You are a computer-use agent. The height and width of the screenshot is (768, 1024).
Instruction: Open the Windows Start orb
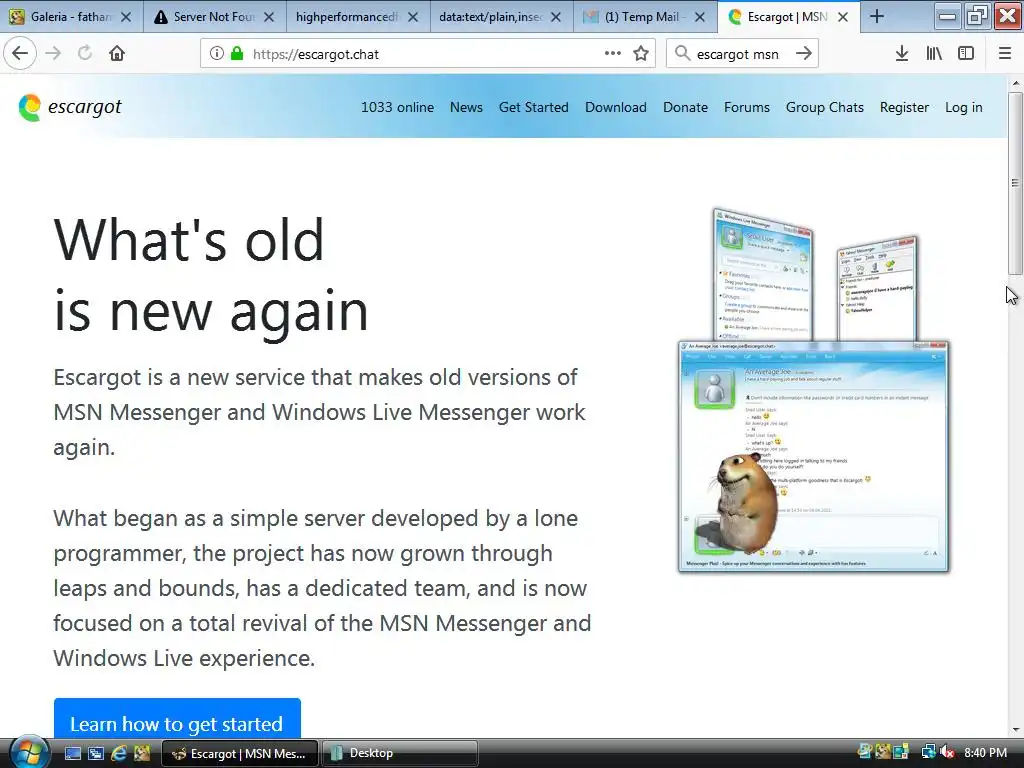click(x=27, y=753)
